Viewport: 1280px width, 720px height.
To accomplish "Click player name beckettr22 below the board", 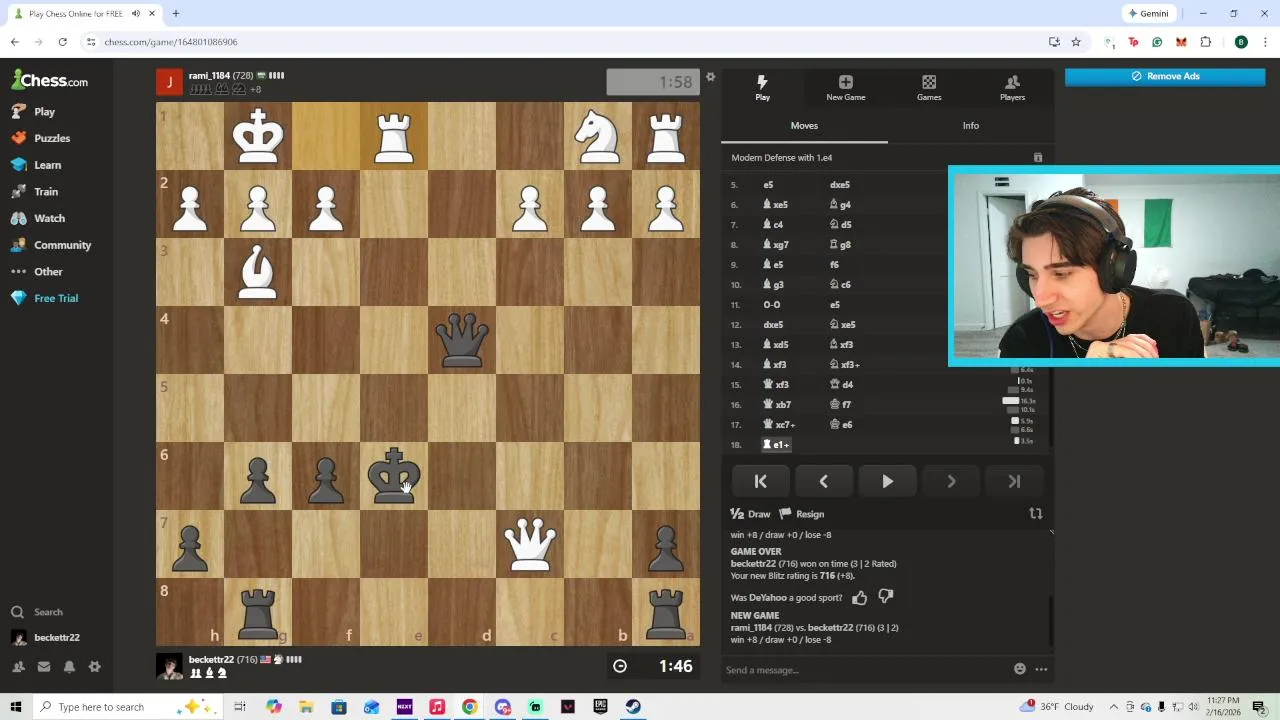I will [211, 660].
